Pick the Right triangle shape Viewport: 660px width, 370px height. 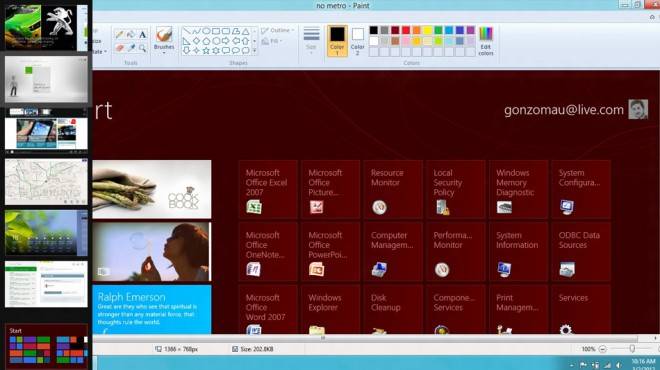pyautogui.click(x=186, y=41)
